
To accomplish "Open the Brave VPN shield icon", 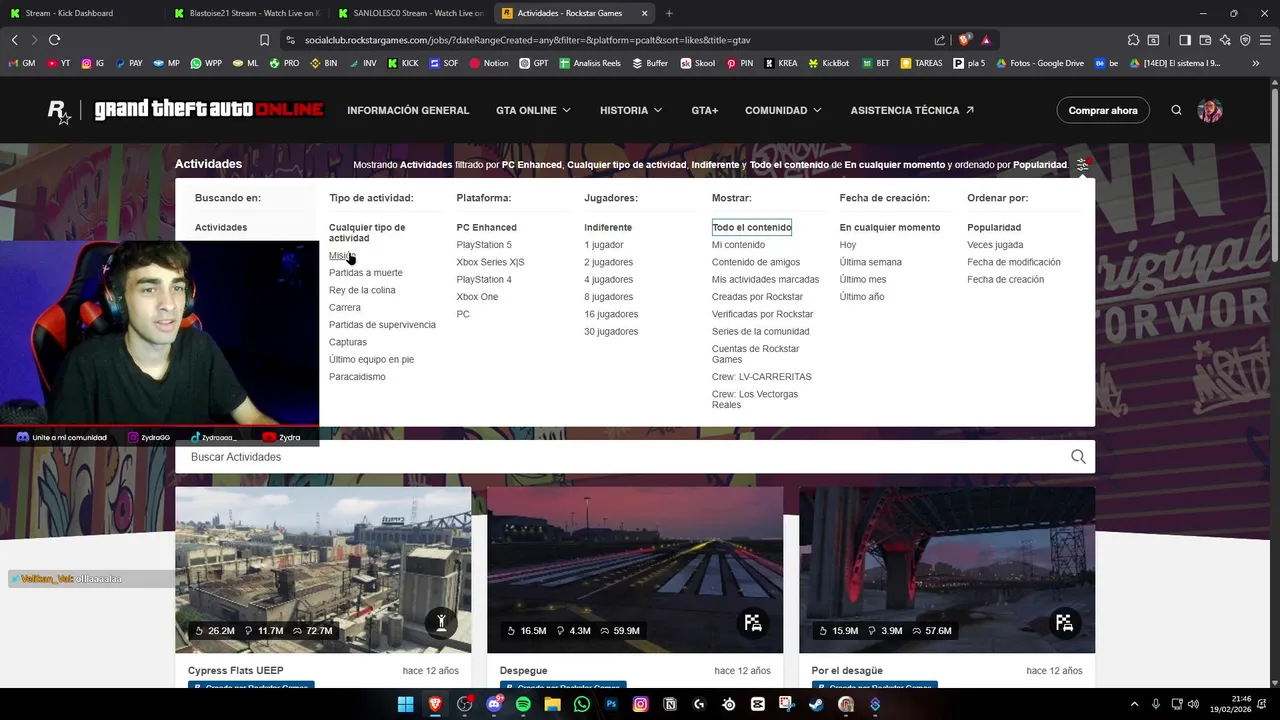I will coord(1245,40).
